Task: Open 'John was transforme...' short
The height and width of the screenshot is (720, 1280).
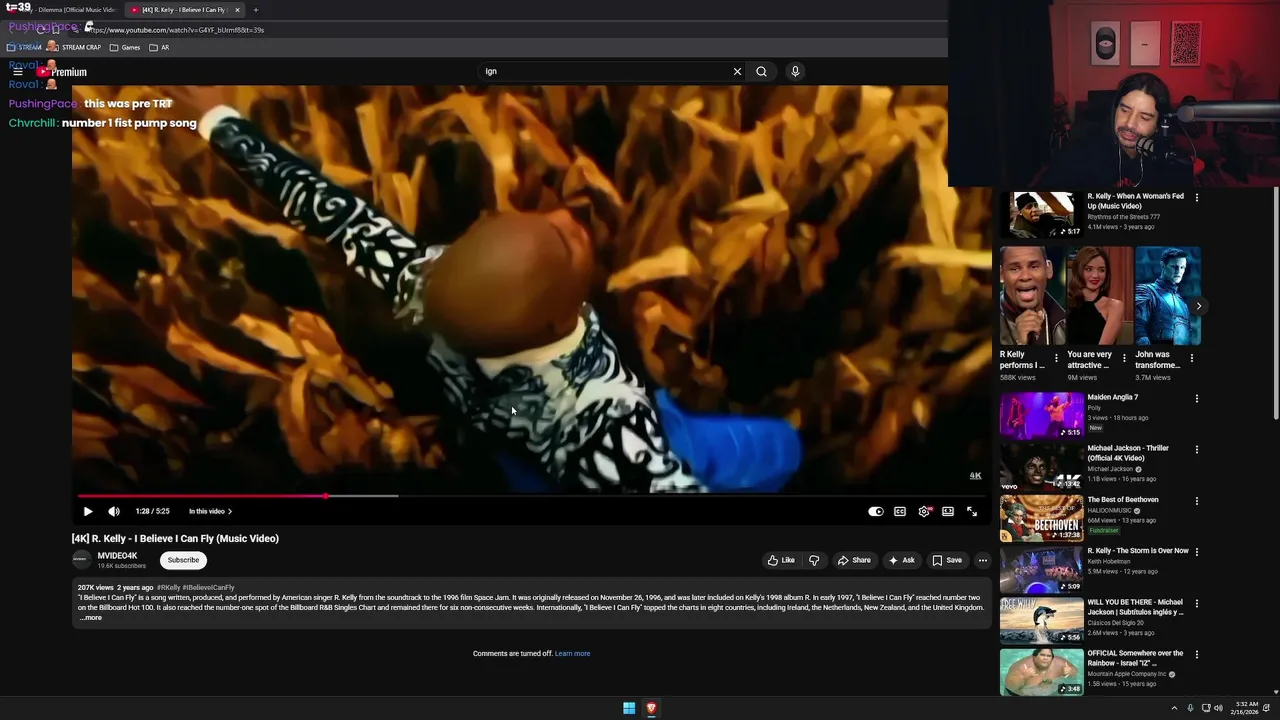Action: [1168, 296]
